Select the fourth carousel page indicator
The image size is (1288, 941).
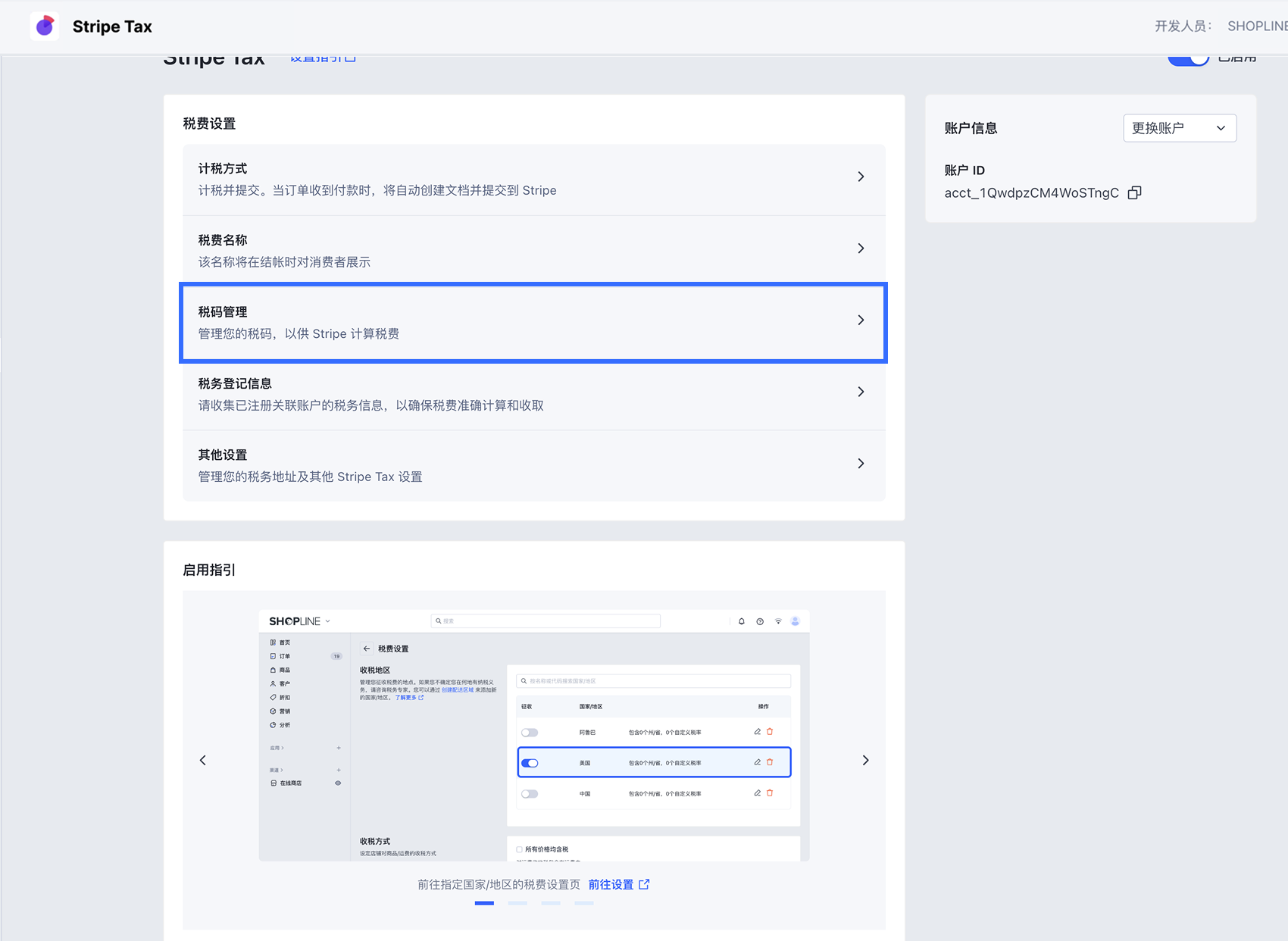tap(584, 903)
